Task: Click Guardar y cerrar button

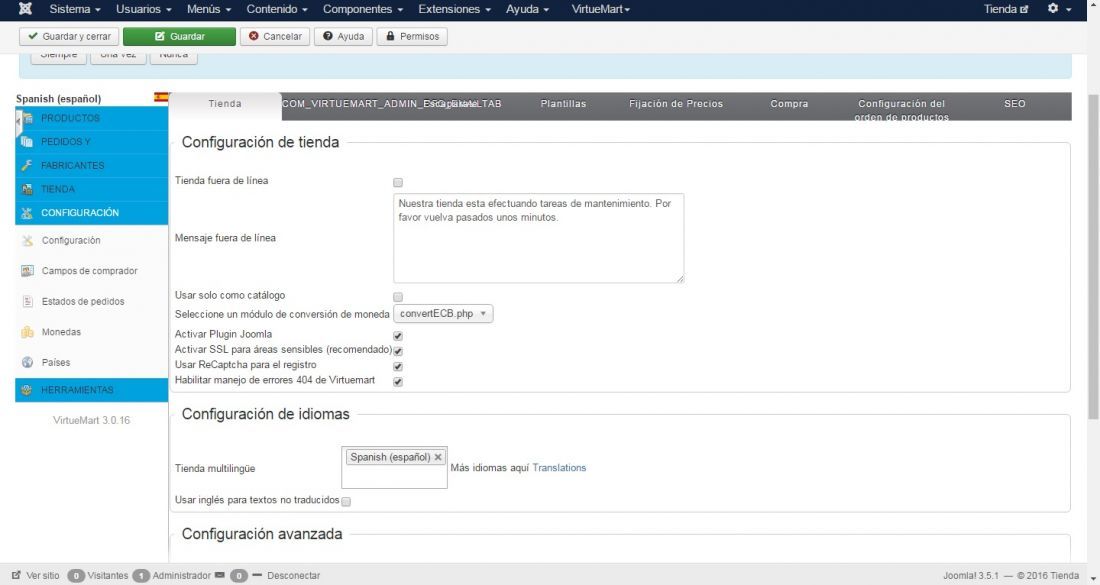Action: [x=69, y=36]
